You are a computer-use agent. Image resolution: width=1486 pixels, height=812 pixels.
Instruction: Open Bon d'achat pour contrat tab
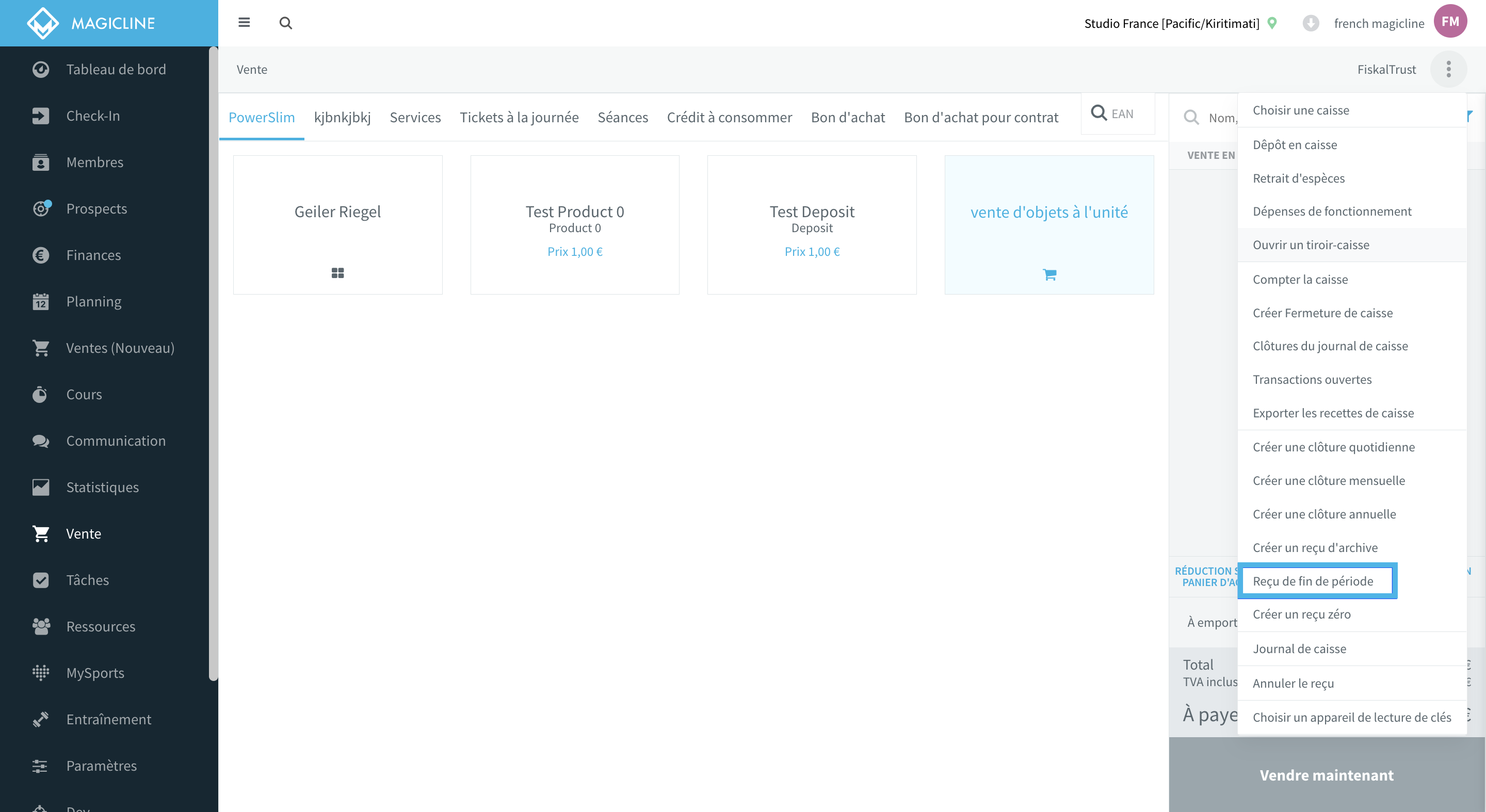click(981, 117)
